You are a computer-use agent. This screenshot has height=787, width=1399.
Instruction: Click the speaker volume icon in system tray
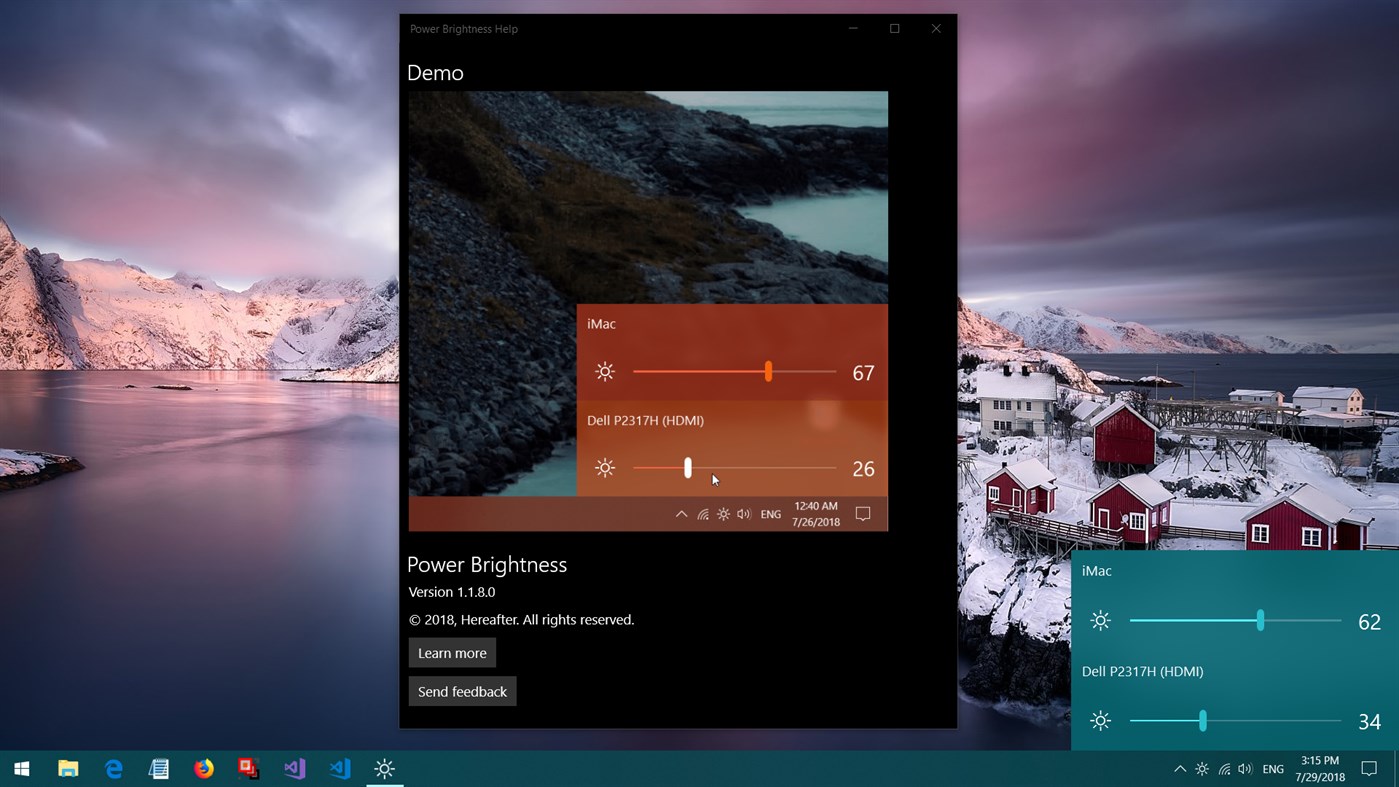(1246, 769)
